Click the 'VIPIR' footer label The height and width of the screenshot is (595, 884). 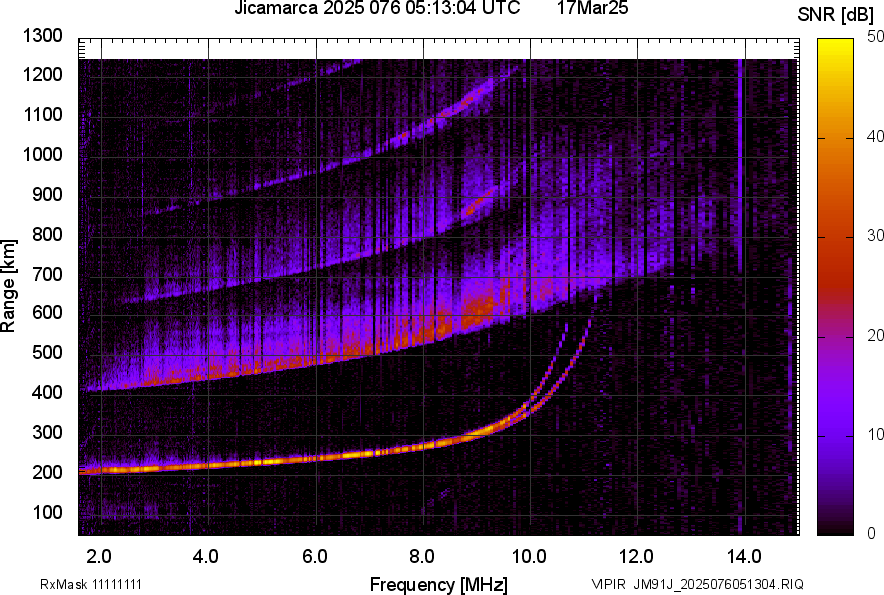tap(608, 584)
